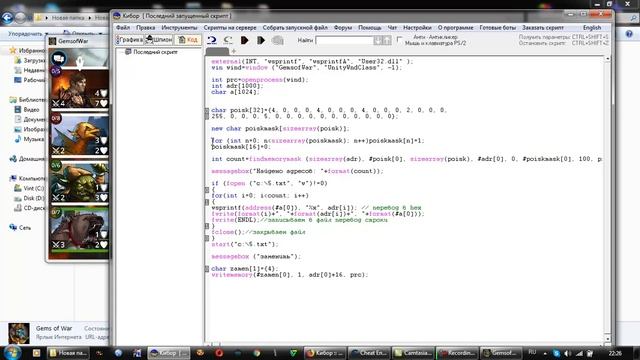Click the Кибор taskbar button
Screen dimensions: 640x360
point(169,353)
